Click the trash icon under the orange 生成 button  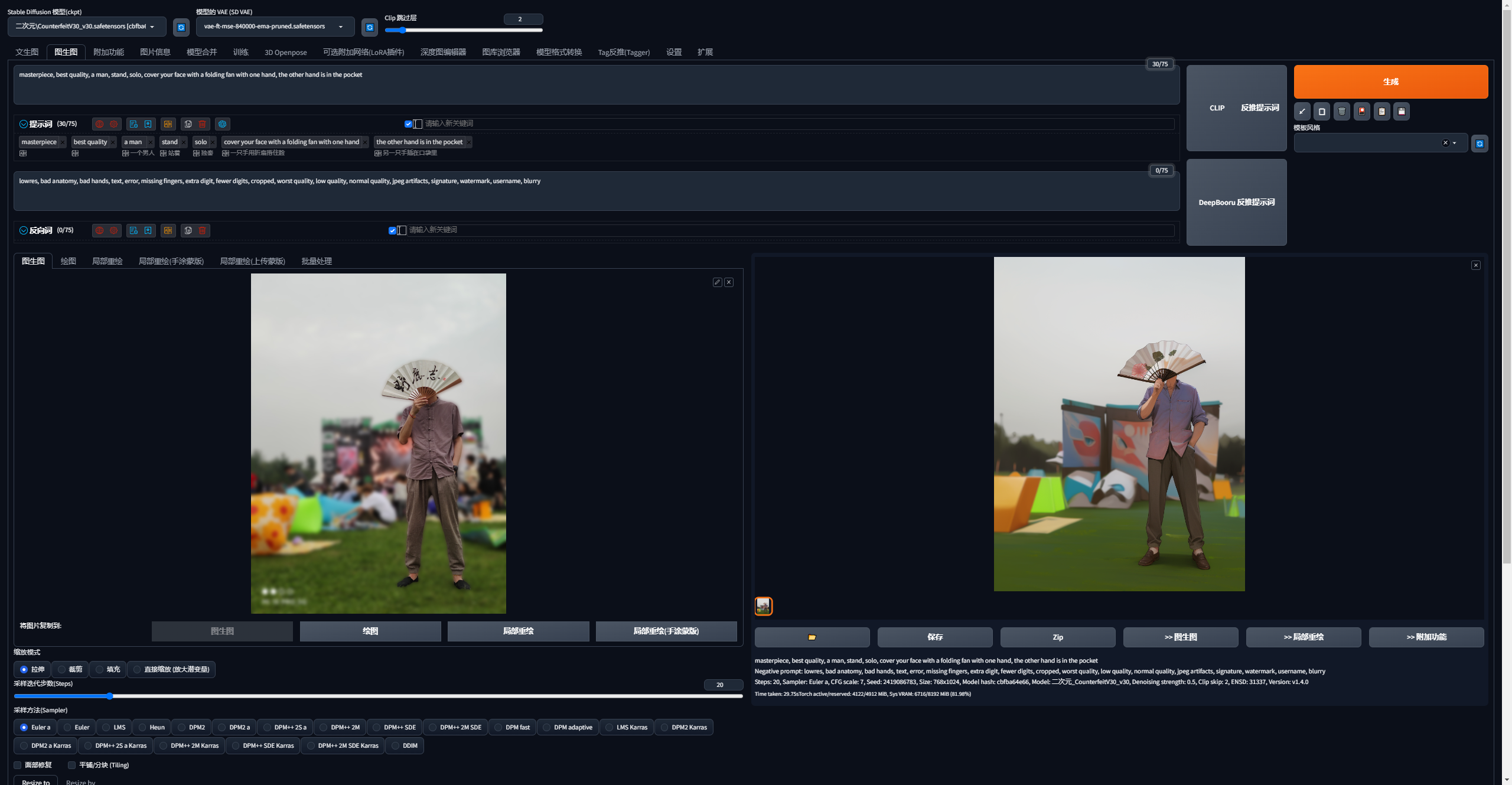point(1342,111)
